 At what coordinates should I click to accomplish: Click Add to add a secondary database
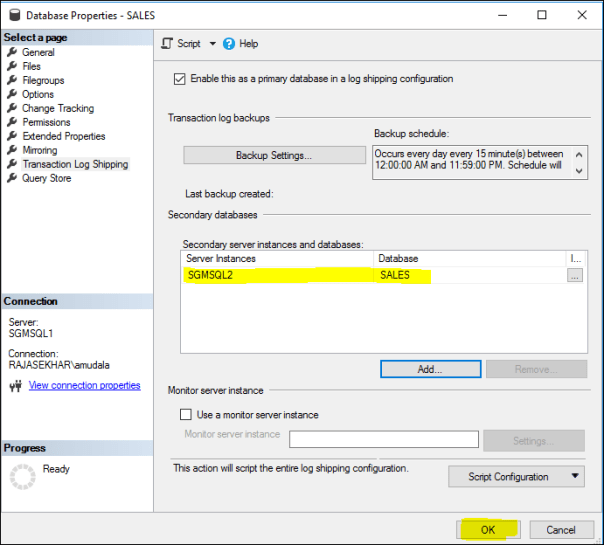[430, 369]
